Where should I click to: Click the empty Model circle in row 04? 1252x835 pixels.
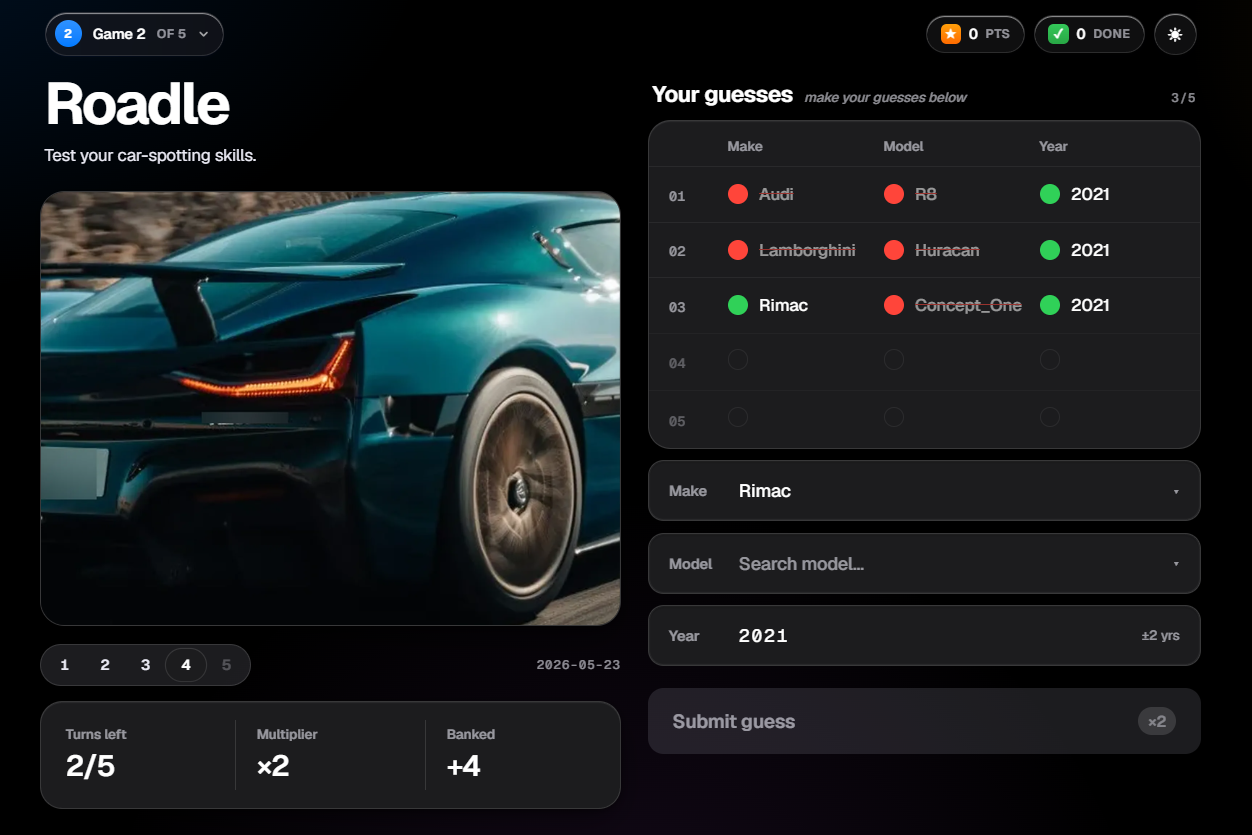(894, 360)
